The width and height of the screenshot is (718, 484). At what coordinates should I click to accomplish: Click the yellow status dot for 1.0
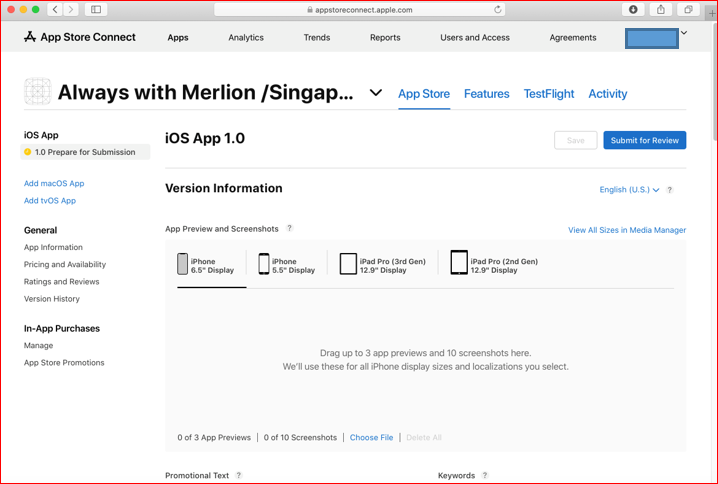[x=27, y=152]
